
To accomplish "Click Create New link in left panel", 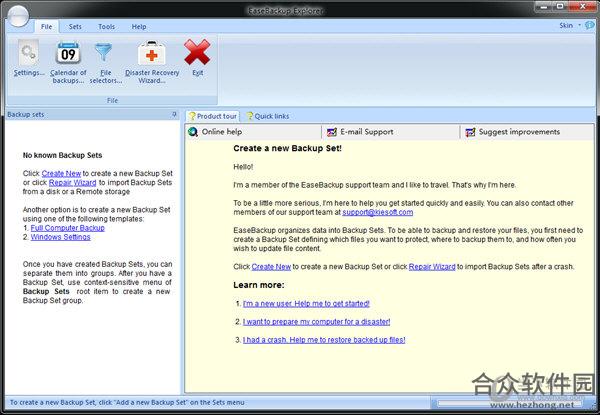I will pos(61,173).
